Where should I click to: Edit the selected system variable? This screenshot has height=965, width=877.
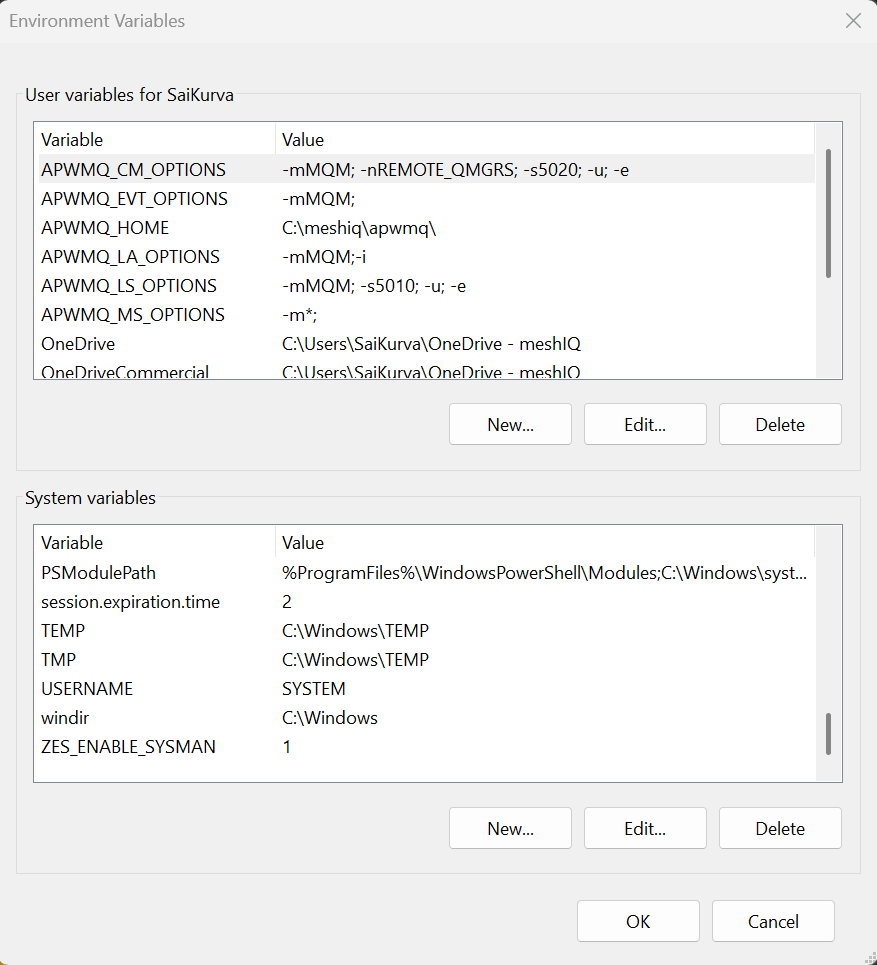(x=644, y=828)
